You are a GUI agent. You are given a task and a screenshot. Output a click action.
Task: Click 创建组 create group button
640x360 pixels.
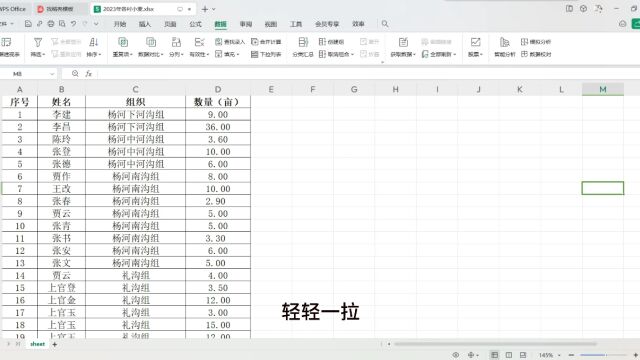coord(331,42)
